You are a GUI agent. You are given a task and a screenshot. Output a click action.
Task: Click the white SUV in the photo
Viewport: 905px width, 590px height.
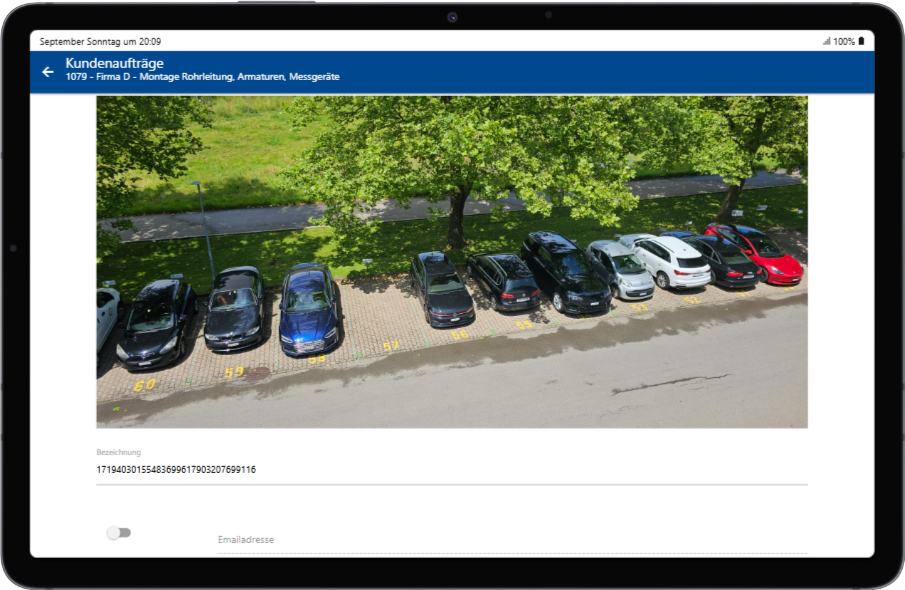click(673, 261)
